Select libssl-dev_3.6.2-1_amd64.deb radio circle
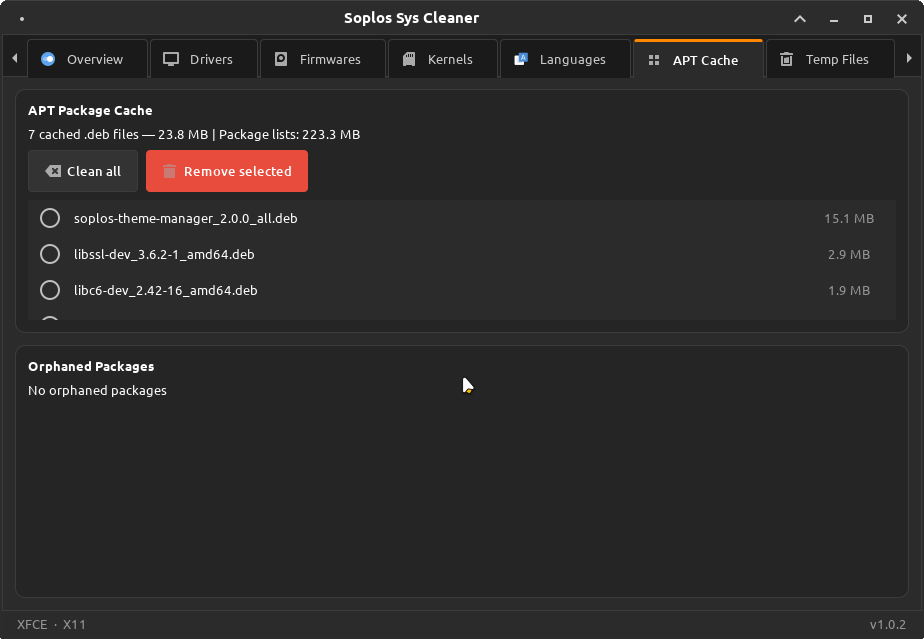Image resolution: width=924 pixels, height=639 pixels. click(x=50, y=254)
